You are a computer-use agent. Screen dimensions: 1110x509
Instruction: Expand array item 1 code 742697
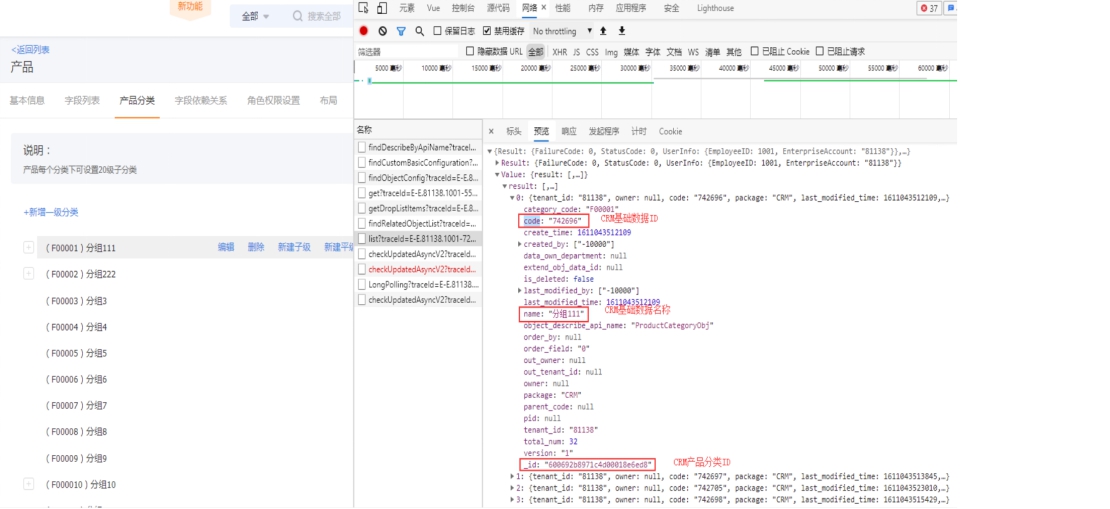point(513,476)
